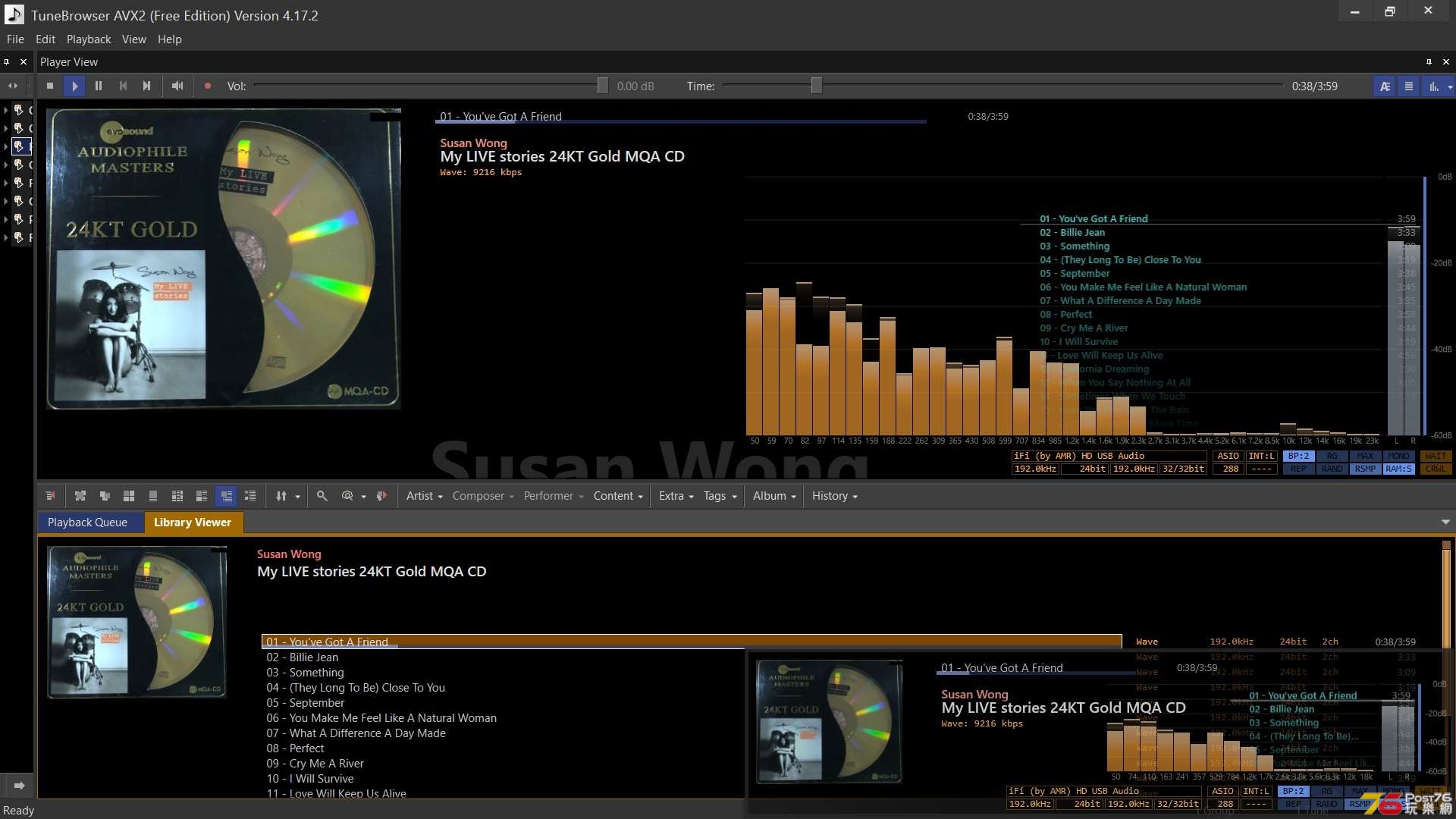Image resolution: width=1456 pixels, height=819 pixels.
Task: Skip to the next track
Action: pos(147,86)
